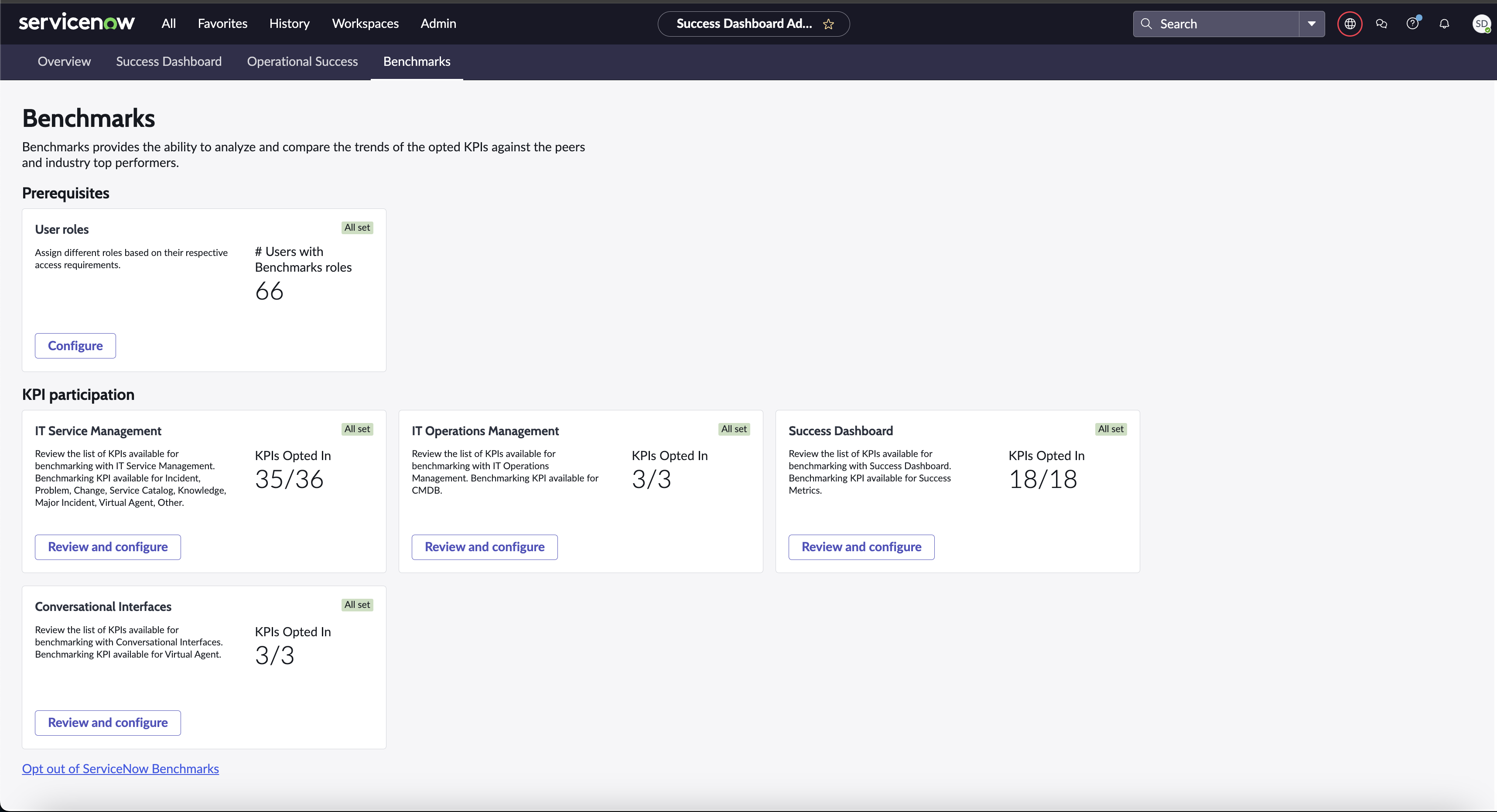Screen dimensions: 1497x812
Task: Select the Benchmarks tab
Action: pos(417,61)
